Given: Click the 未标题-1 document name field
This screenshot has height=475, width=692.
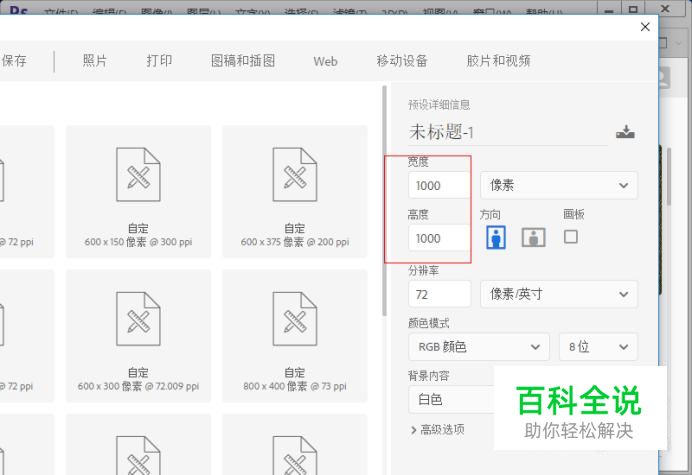Looking at the screenshot, I should [x=508, y=132].
